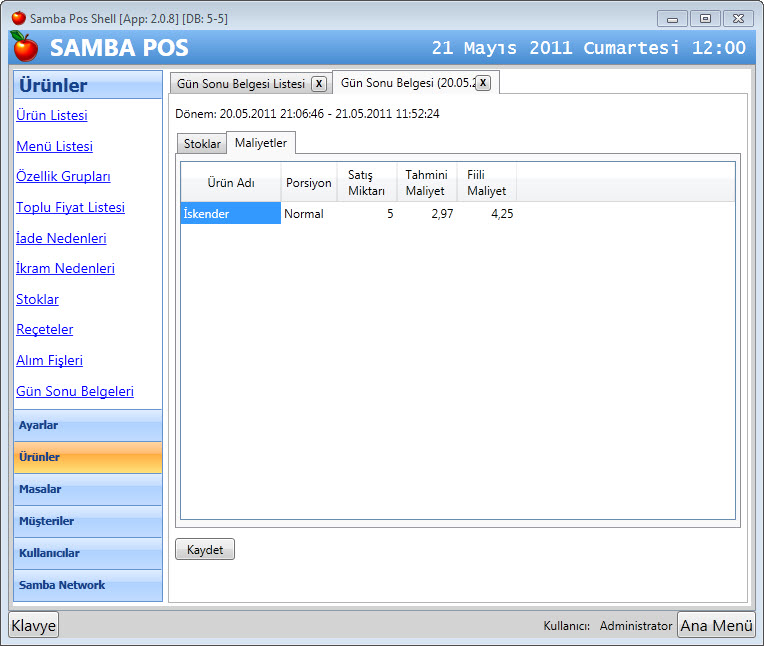Open Toplu Fiyat Listesi
Viewport: 764px width, 646px height.
pyautogui.click(x=70, y=208)
